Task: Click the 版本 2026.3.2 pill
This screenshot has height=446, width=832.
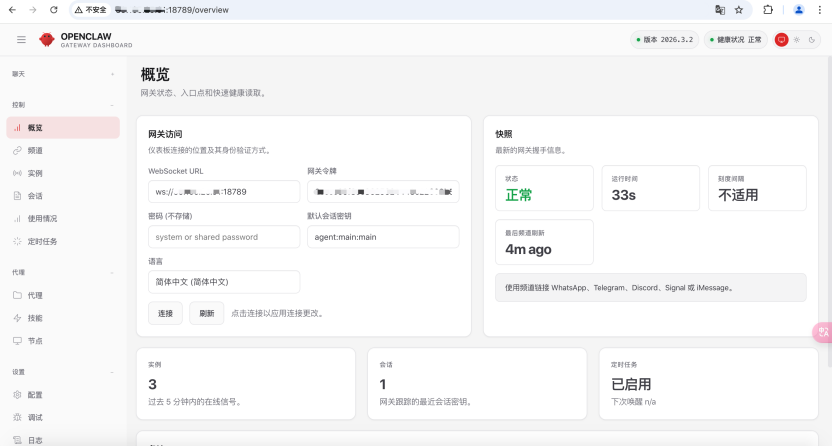Action: (664, 40)
